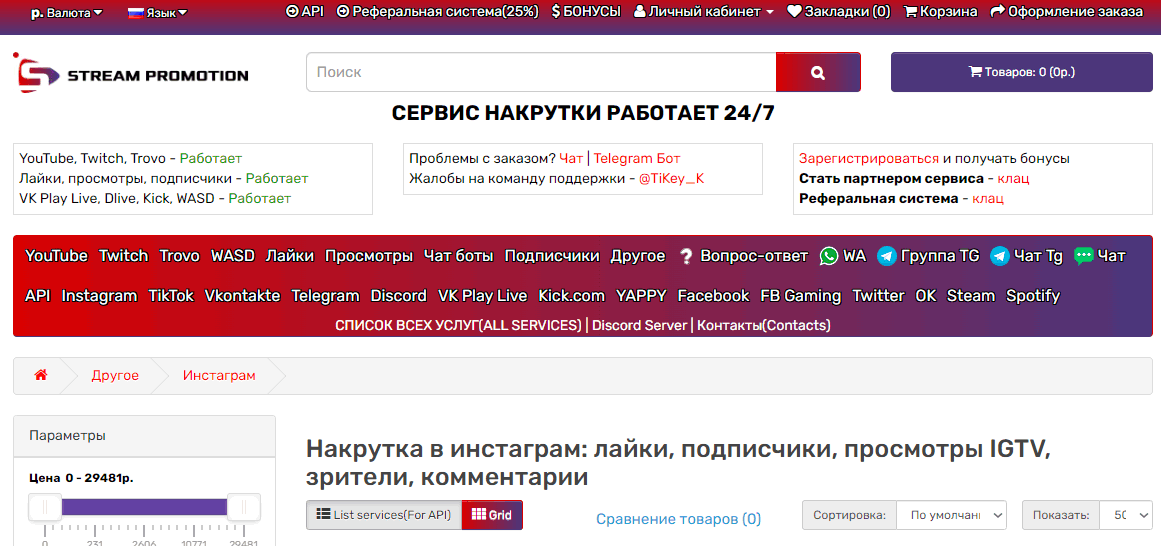Focus the Поиск search field
1161x546 pixels.
pyautogui.click(x=541, y=72)
